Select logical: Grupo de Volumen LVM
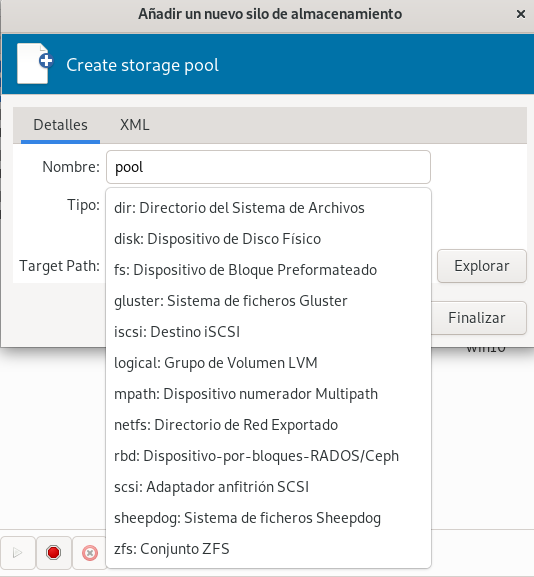Screen dimensions: 534x577 (268, 363)
